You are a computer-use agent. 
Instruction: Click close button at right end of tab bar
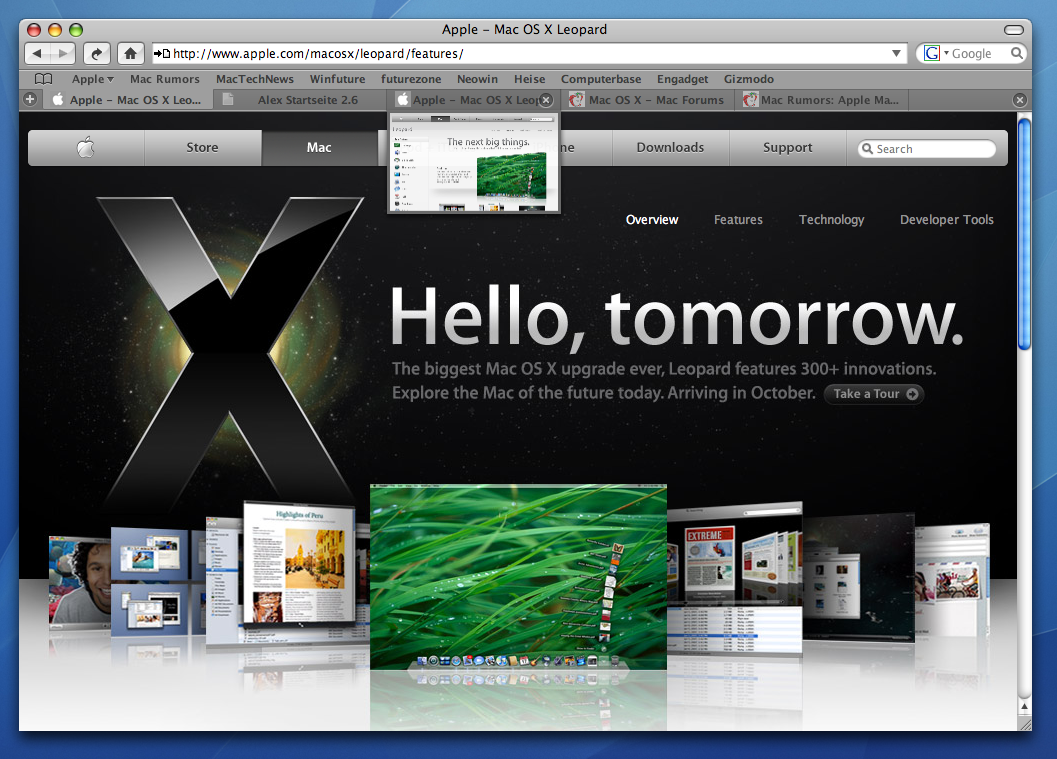pyautogui.click(x=1020, y=100)
